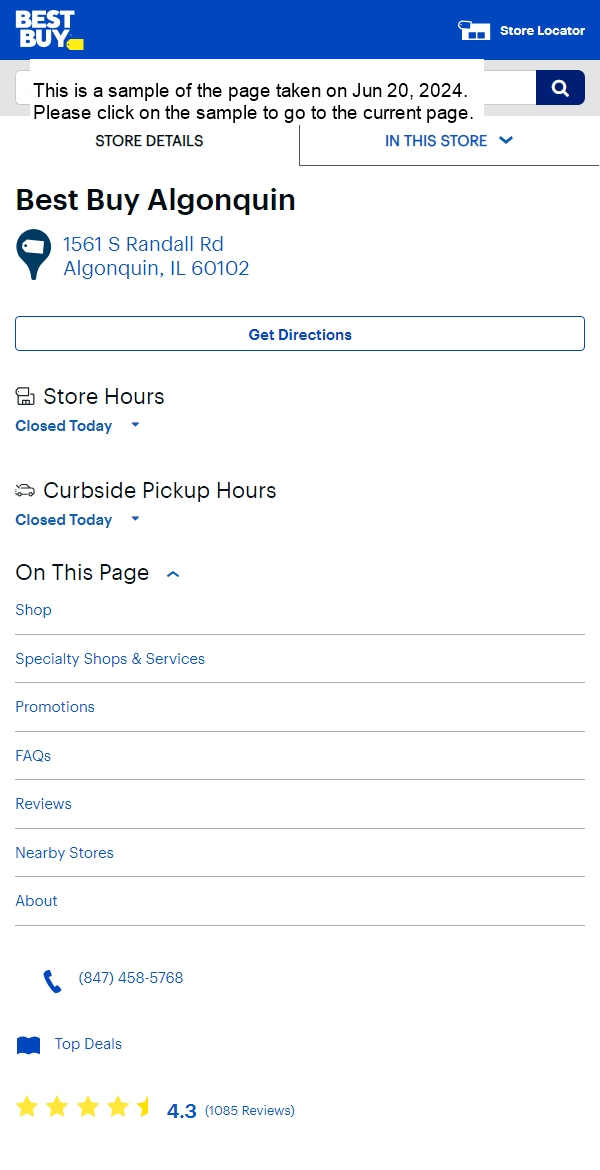Open the In This Store dropdown tab
The image size is (600, 1170).
click(449, 141)
